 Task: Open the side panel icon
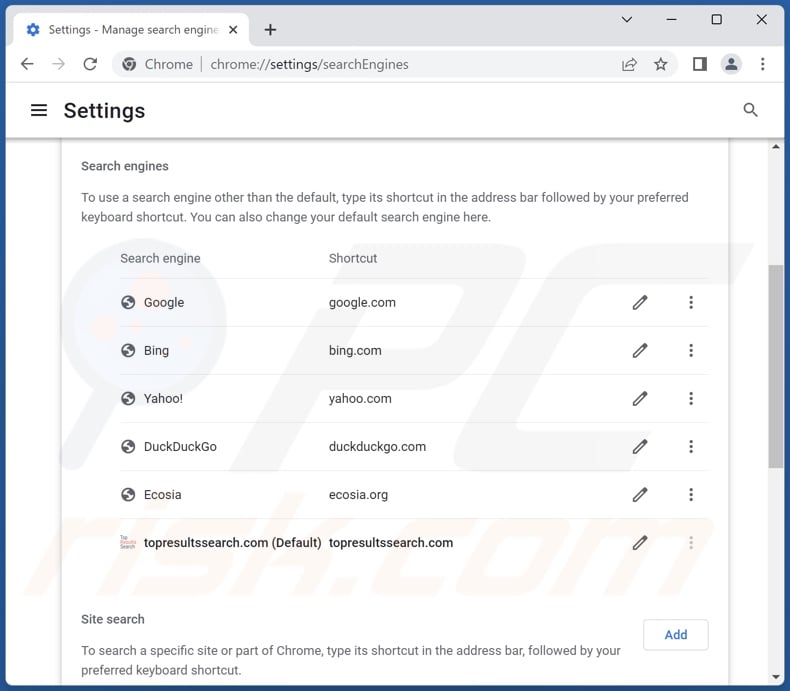tap(700, 64)
